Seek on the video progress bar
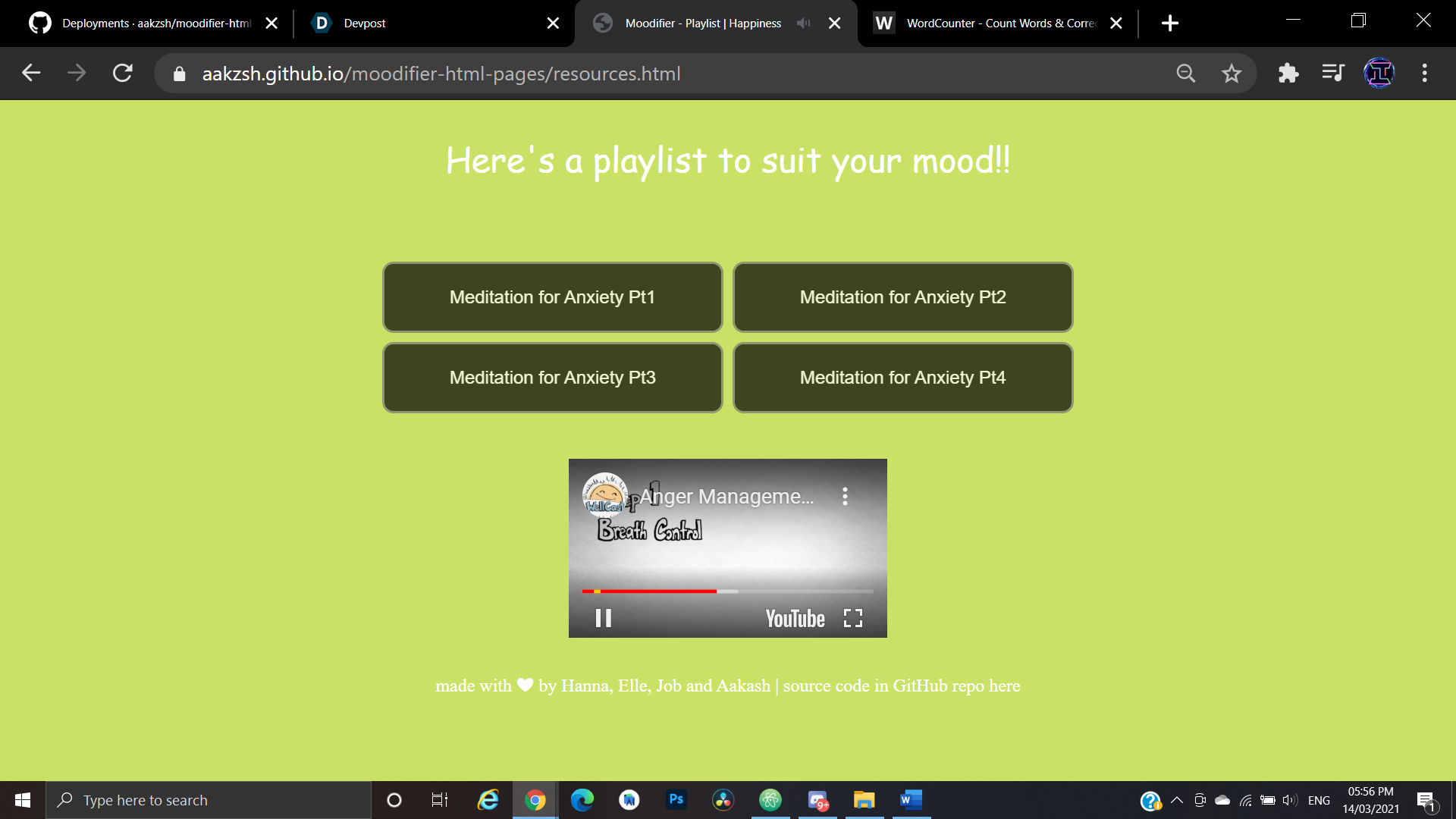The height and width of the screenshot is (819, 1456). tap(796, 591)
